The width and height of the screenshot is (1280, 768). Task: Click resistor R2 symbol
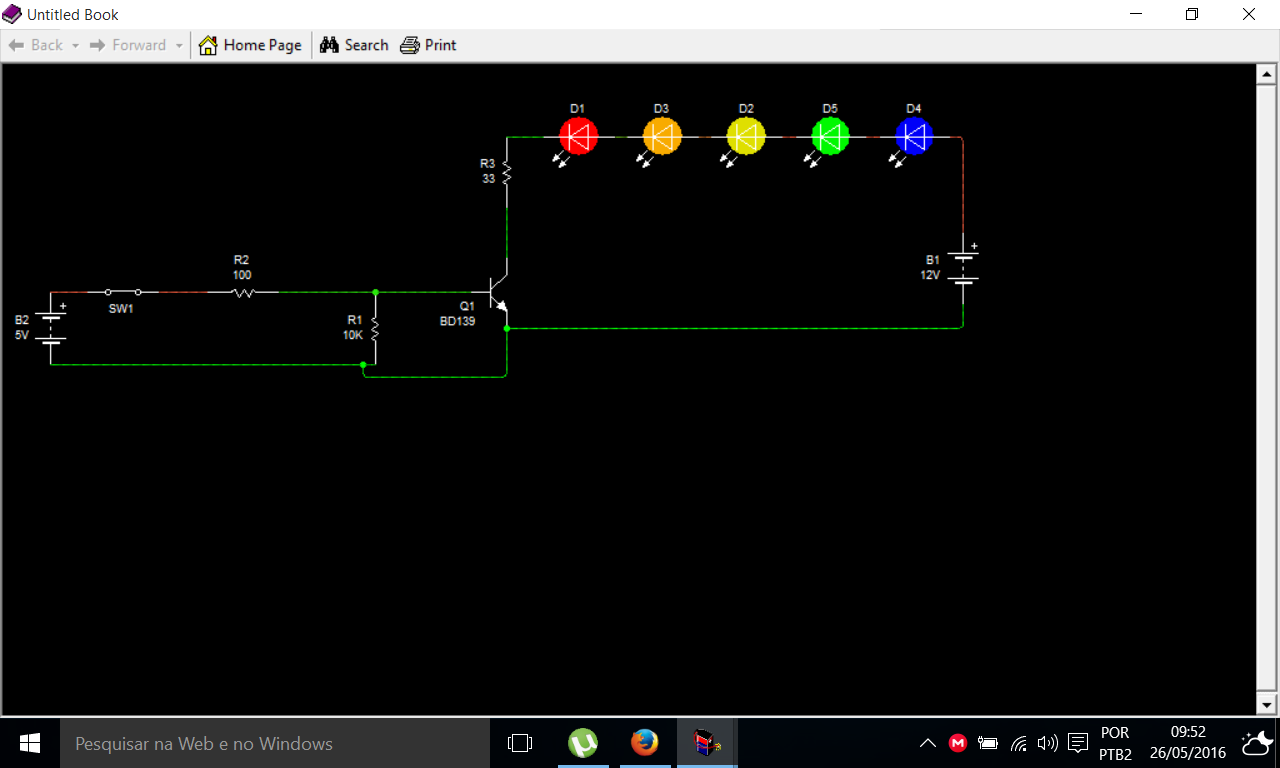point(243,292)
